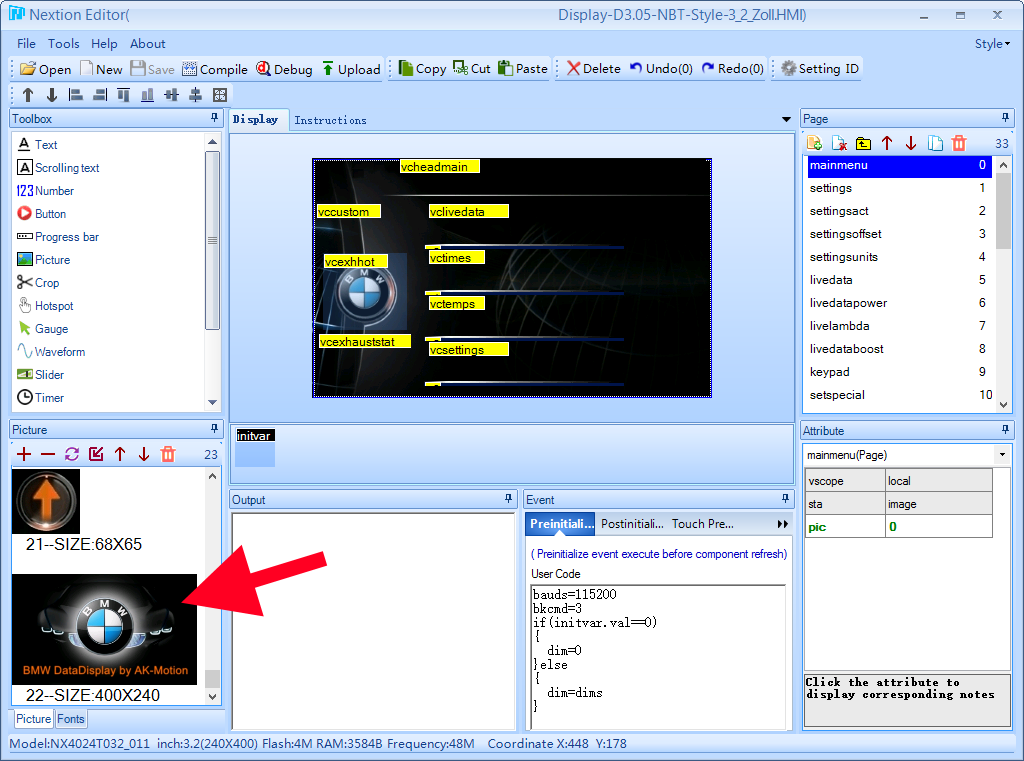The image size is (1024, 761).
Task: Open the mainmenu(Page) attribute dropdown
Action: 1002,455
